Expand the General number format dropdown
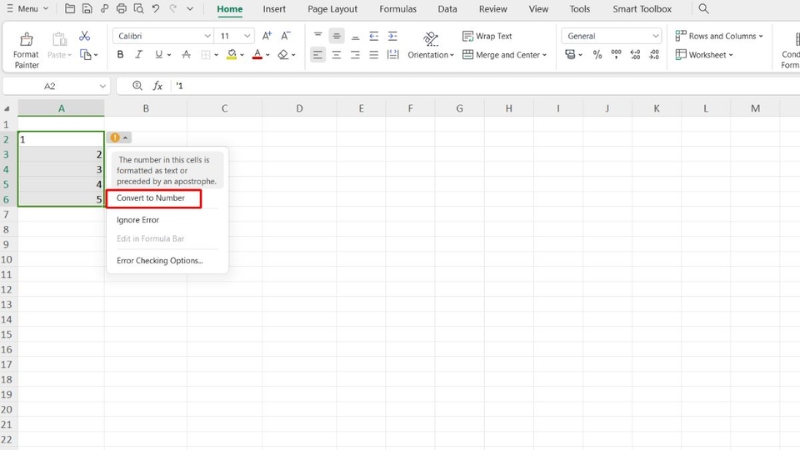 [x=612, y=36]
